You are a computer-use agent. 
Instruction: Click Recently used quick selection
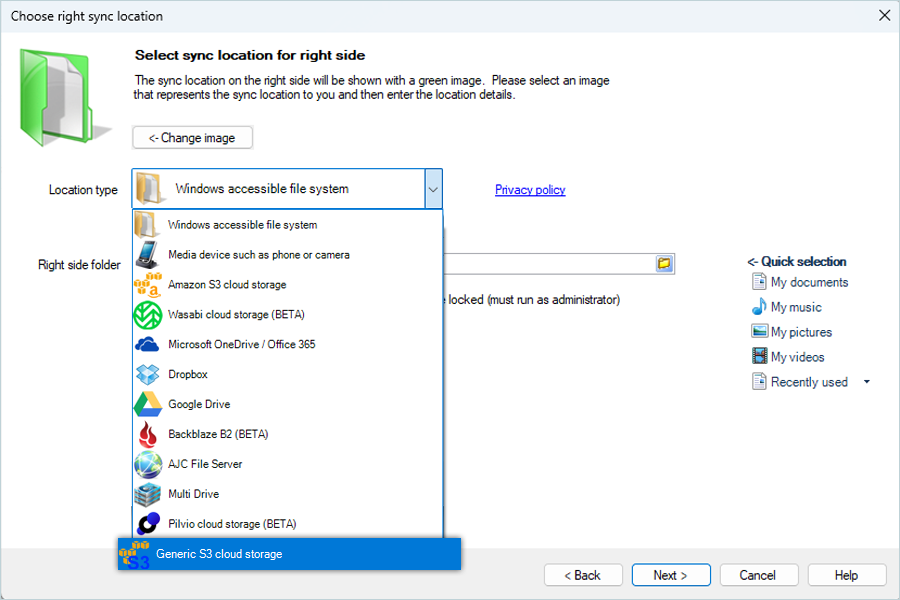tap(800, 382)
